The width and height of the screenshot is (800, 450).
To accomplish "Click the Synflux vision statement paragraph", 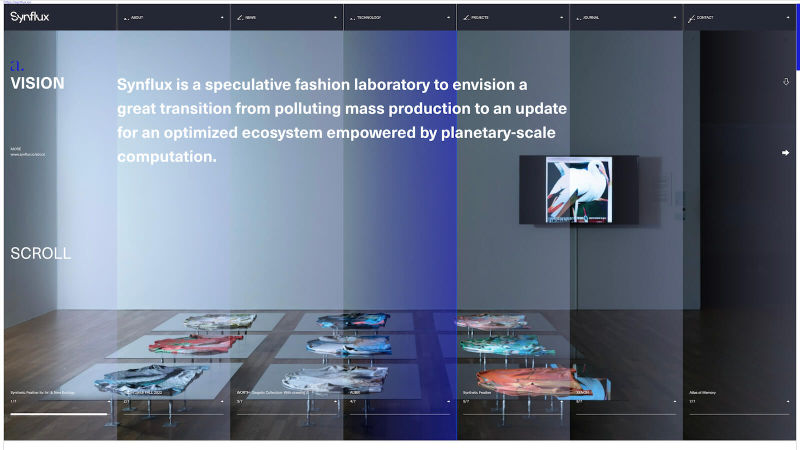I will click(x=342, y=120).
